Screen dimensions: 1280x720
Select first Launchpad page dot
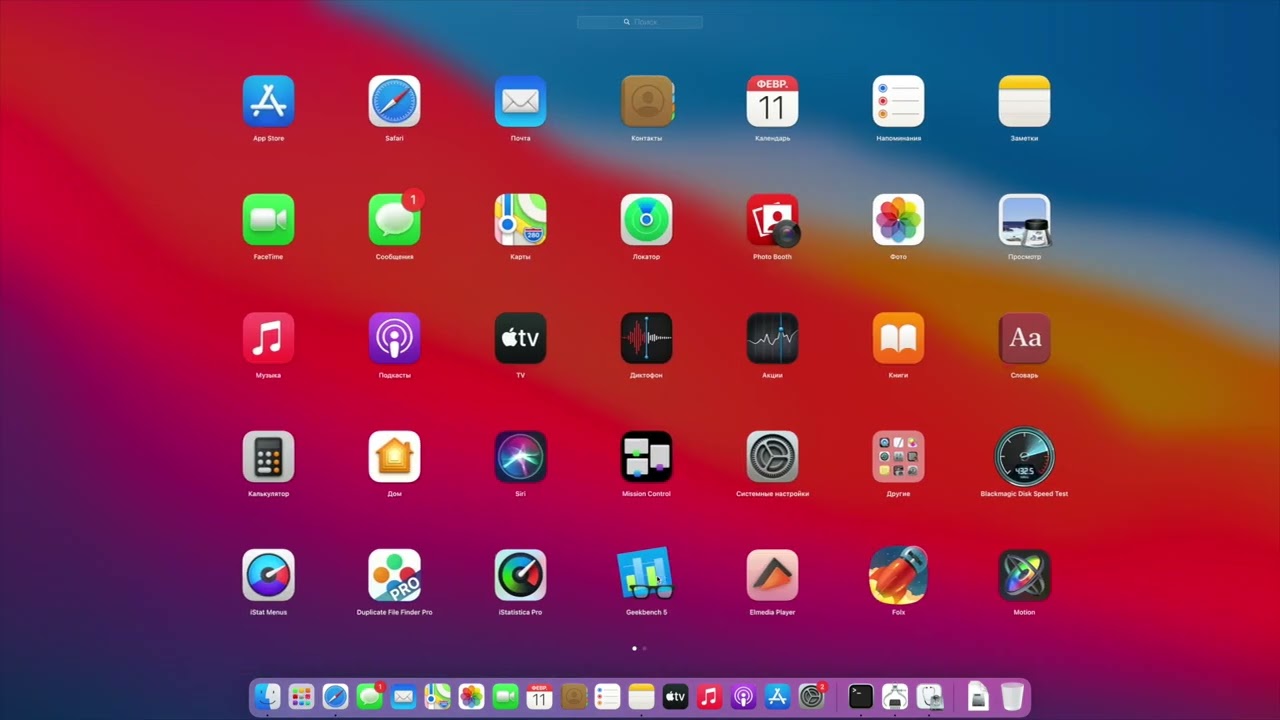pos(634,648)
